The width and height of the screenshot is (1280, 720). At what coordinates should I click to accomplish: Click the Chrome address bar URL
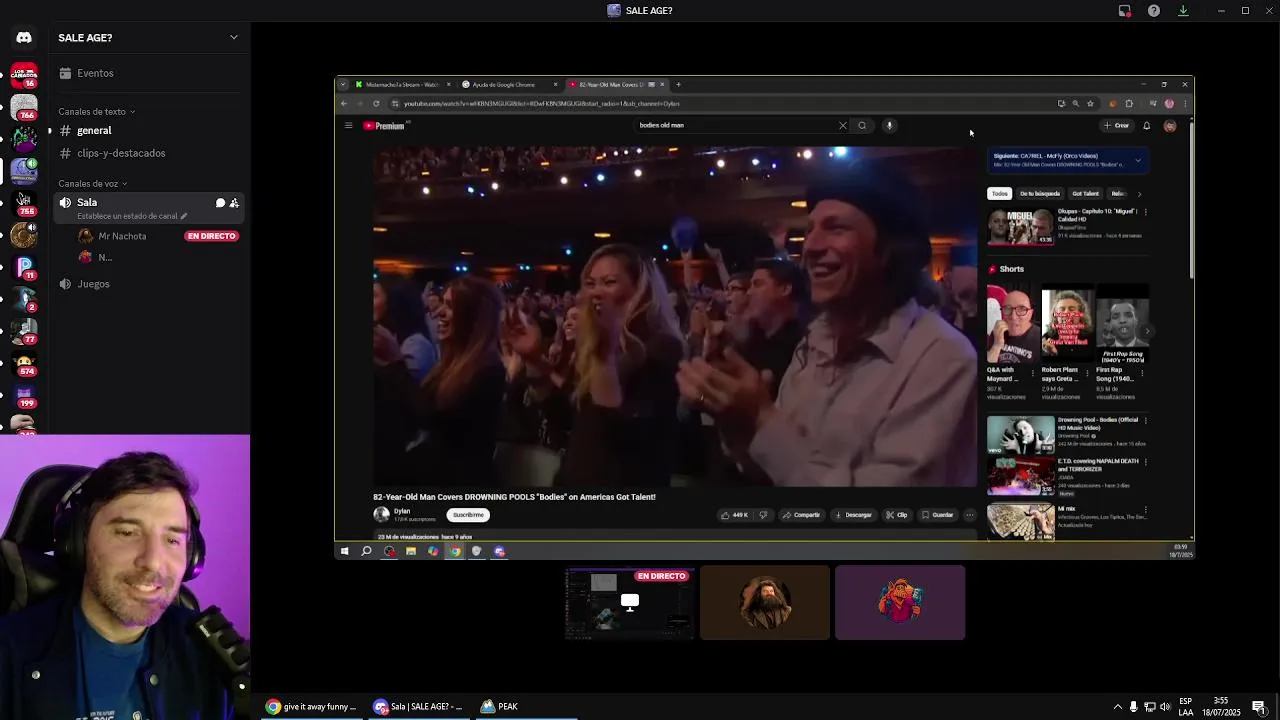click(541, 104)
